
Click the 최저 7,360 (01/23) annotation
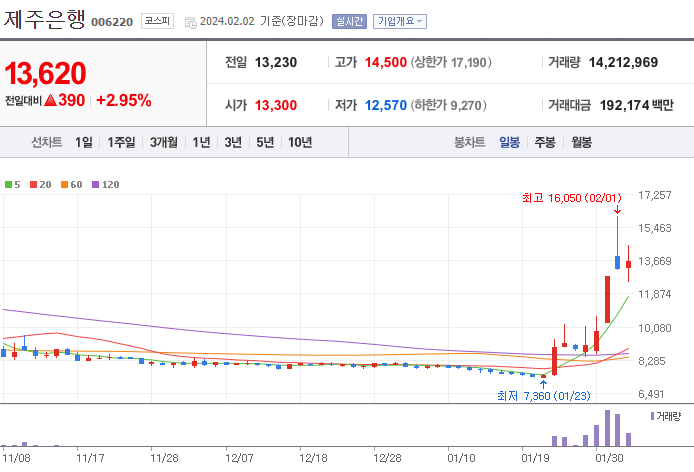pos(544,396)
